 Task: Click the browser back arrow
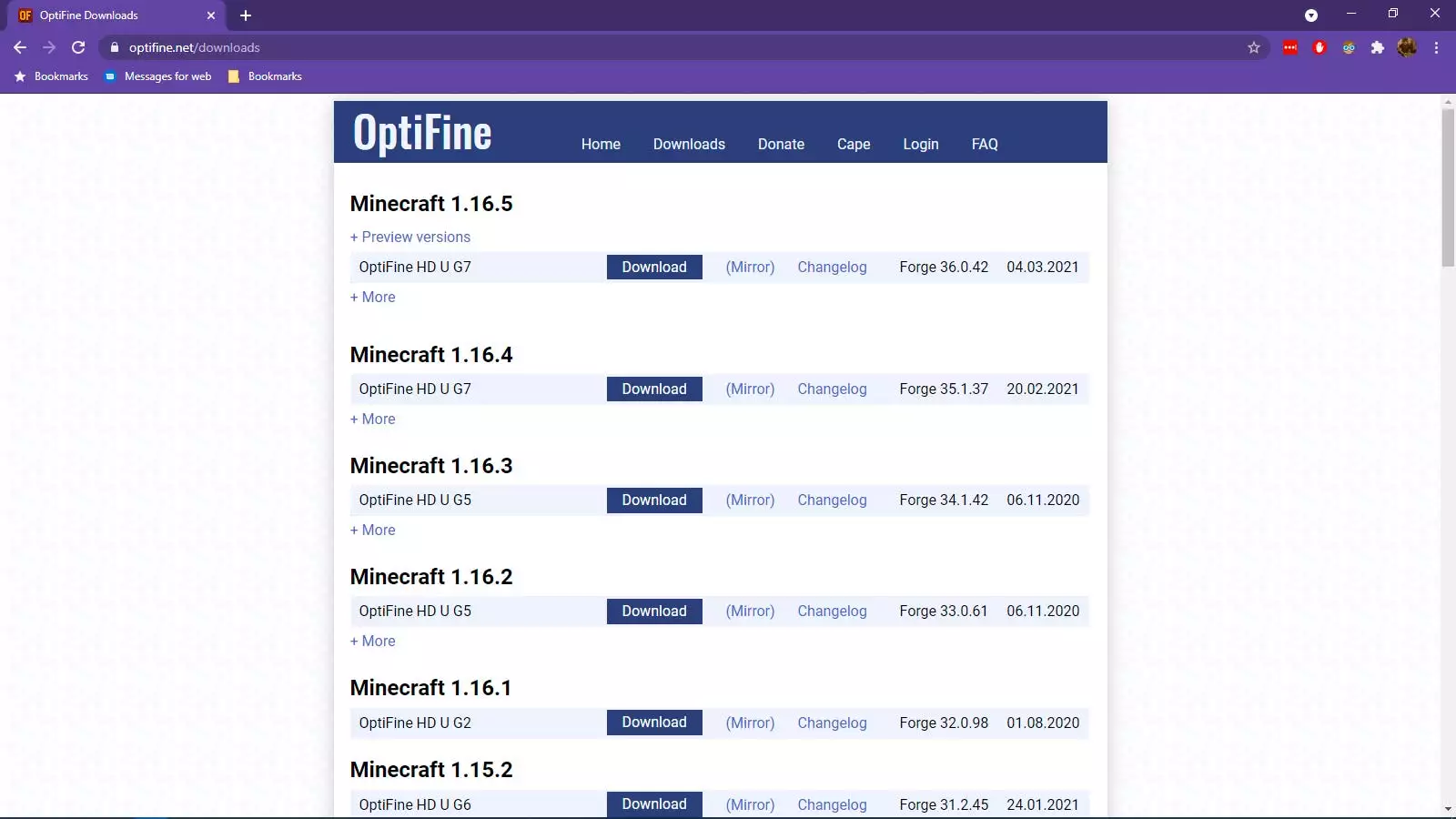pyautogui.click(x=20, y=47)
